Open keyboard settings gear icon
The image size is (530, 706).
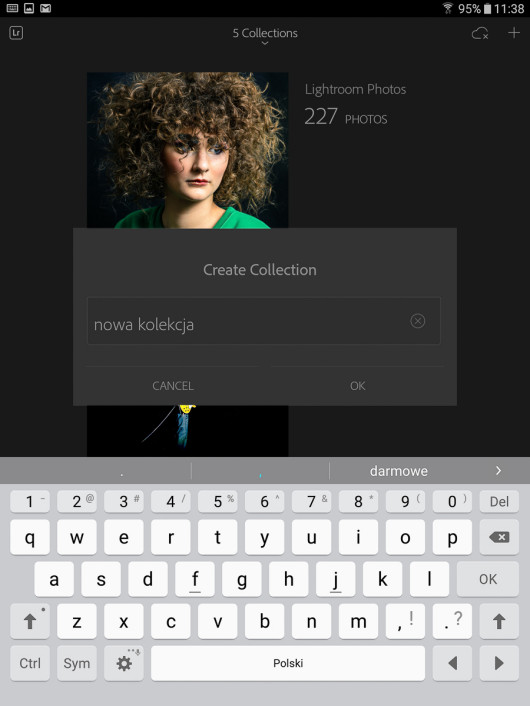coord(124,663)
